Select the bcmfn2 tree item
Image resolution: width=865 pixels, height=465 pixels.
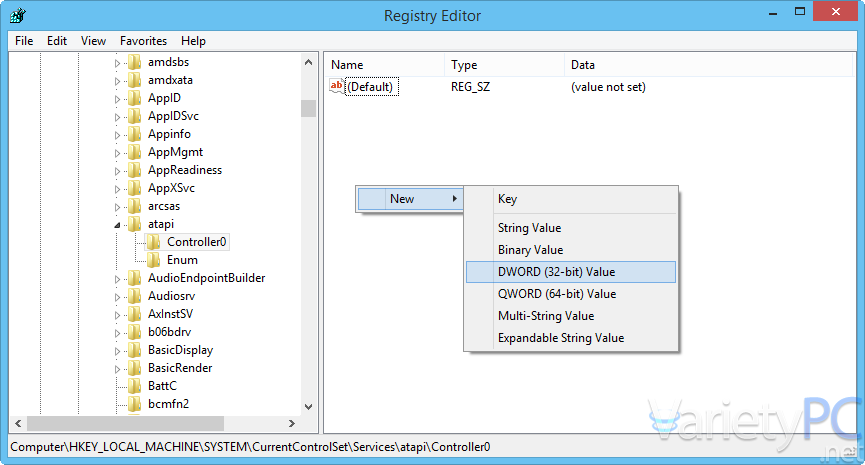(x=168, y=404)
